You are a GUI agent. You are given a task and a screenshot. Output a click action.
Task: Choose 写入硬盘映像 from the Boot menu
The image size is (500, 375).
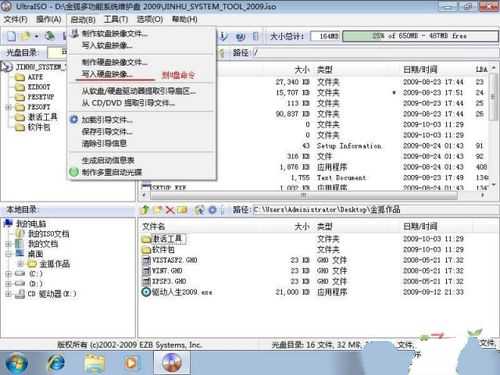click(x=107, y=74)
